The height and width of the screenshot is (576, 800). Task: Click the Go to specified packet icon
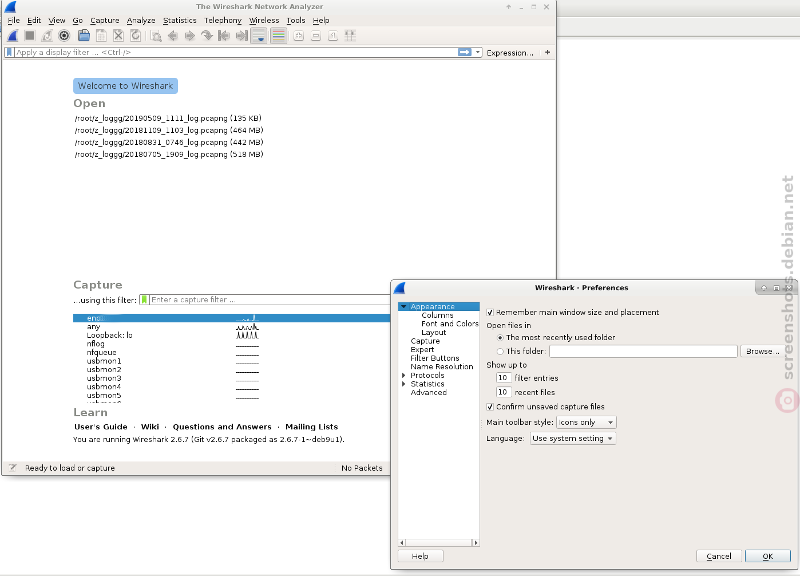point(207,36)
